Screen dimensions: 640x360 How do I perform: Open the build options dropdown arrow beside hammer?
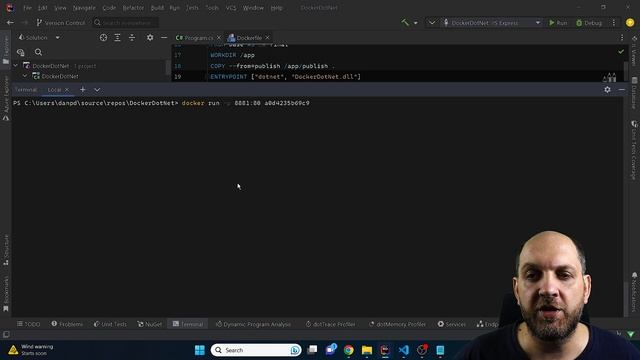pos(416,23)
